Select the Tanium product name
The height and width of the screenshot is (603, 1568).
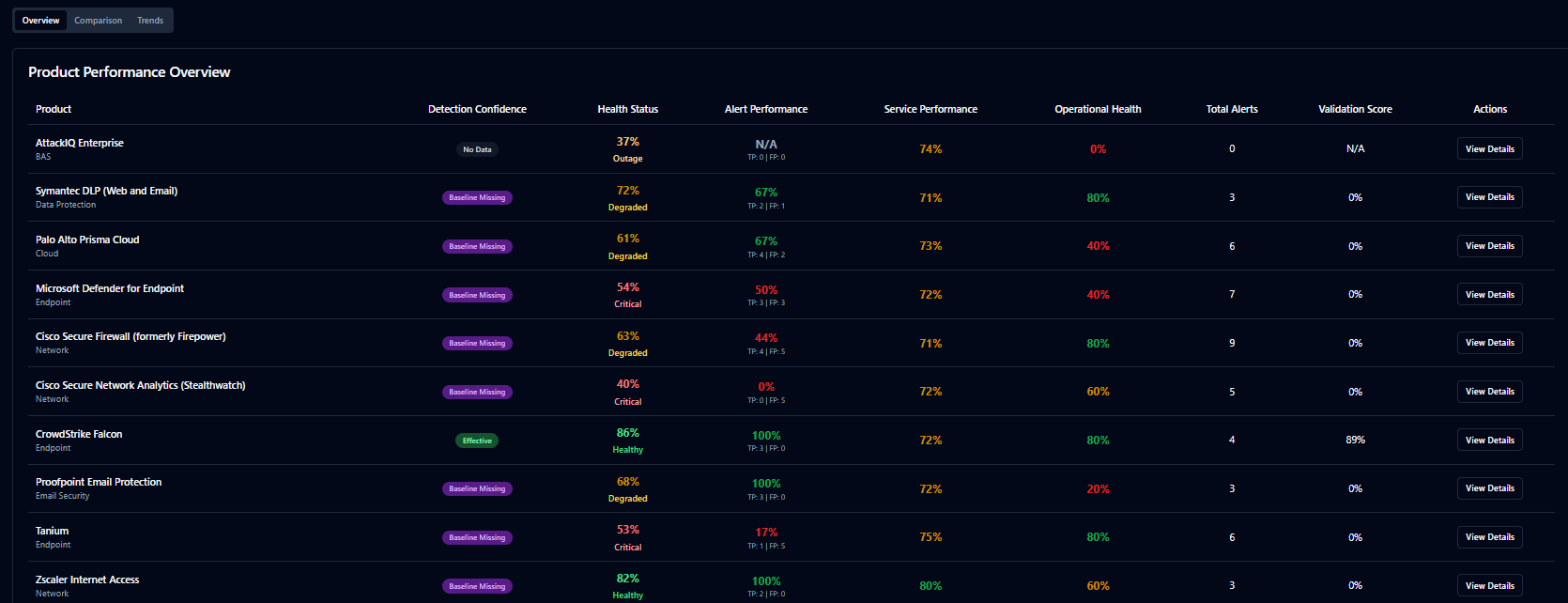pyautogui.click(x=53, y=531)
